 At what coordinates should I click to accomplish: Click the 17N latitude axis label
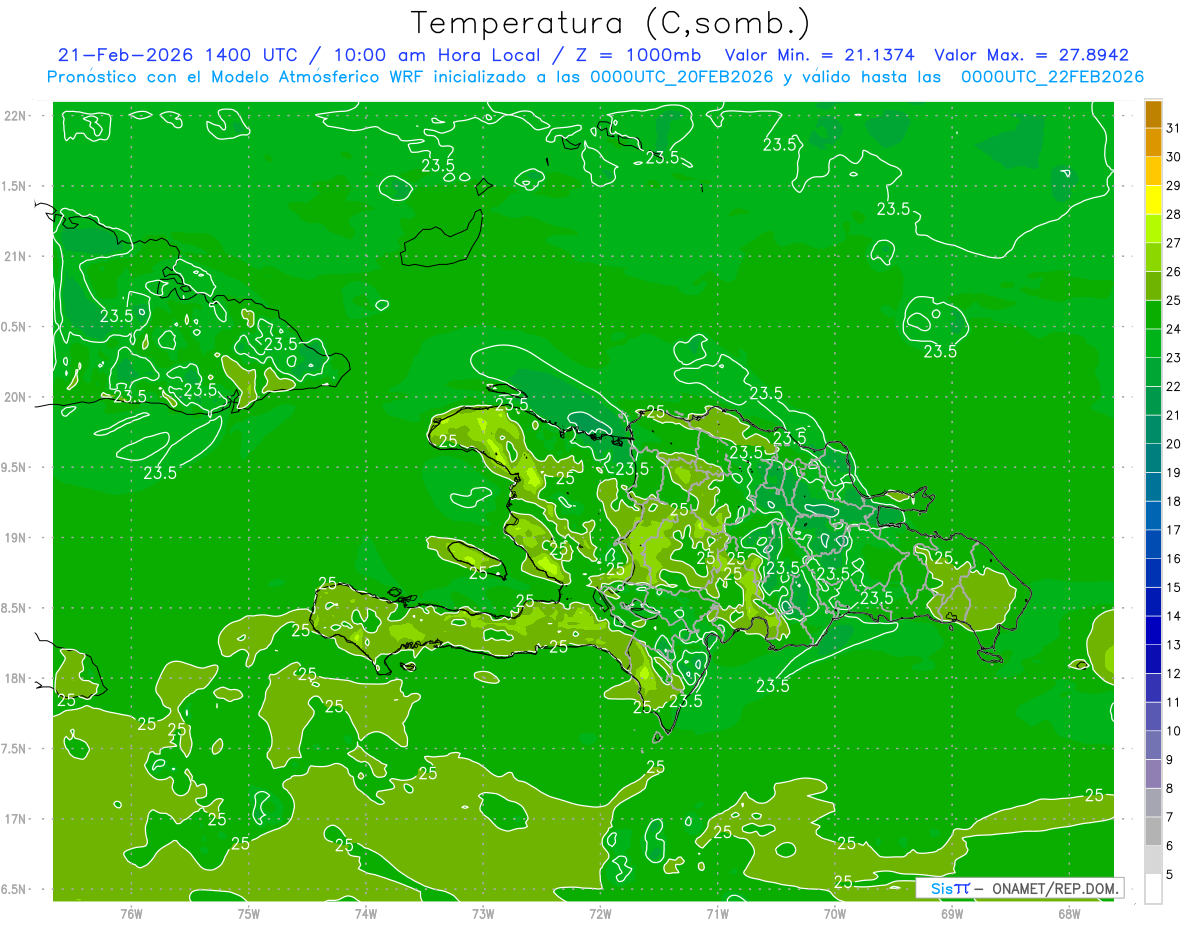[13, 819]
